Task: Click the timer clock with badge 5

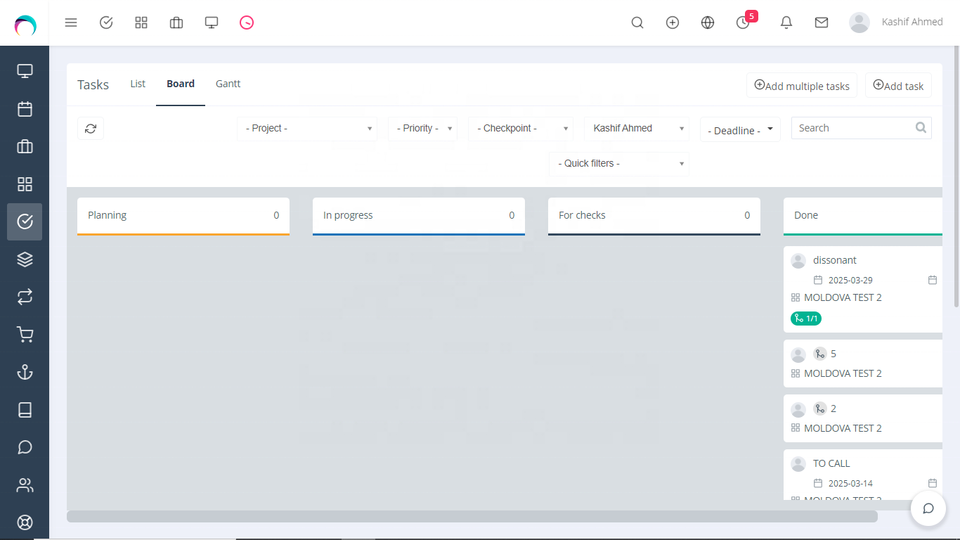Action: 743,22
